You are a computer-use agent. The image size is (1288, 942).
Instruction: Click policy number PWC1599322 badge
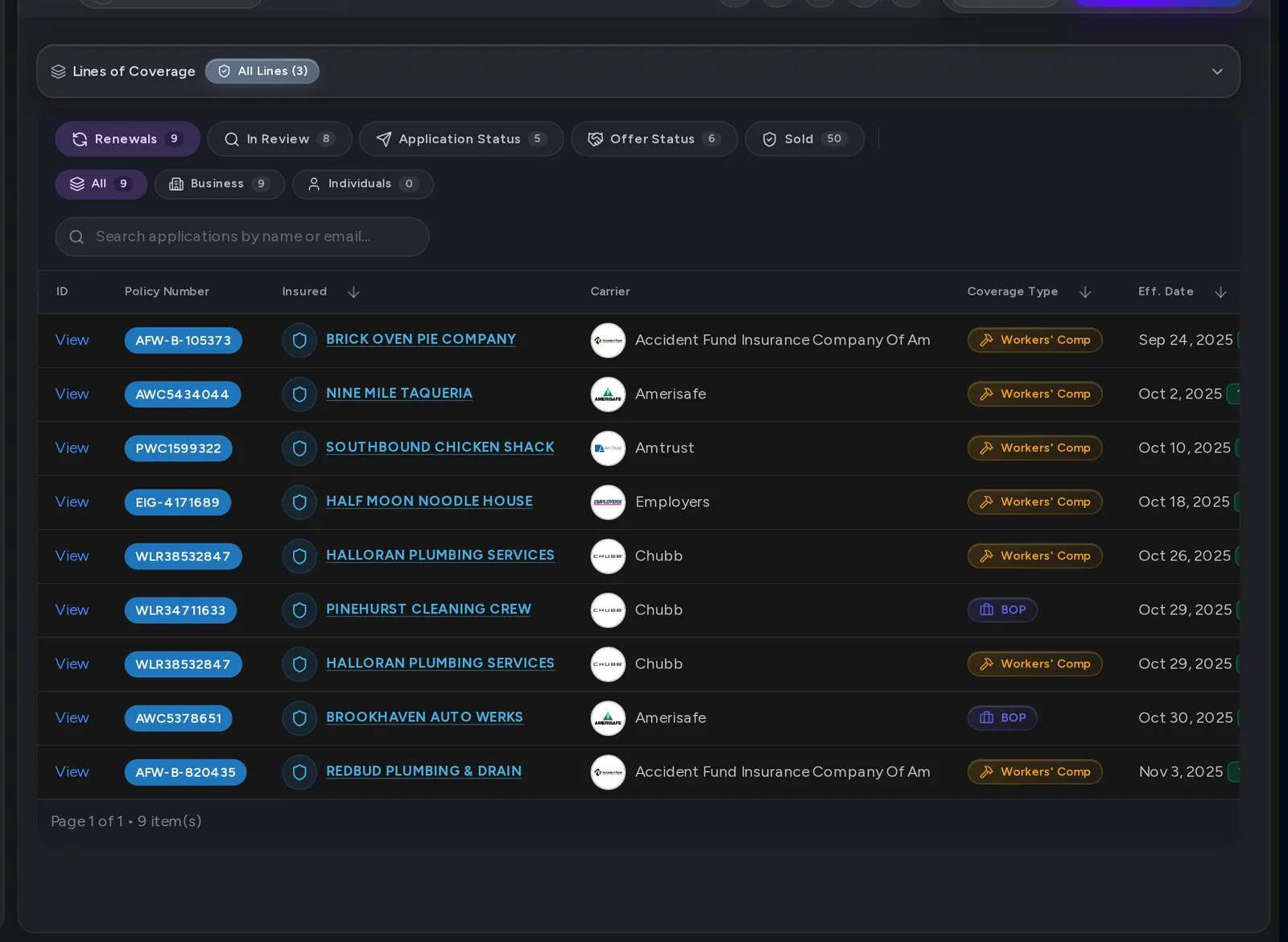tap(178, 448)
